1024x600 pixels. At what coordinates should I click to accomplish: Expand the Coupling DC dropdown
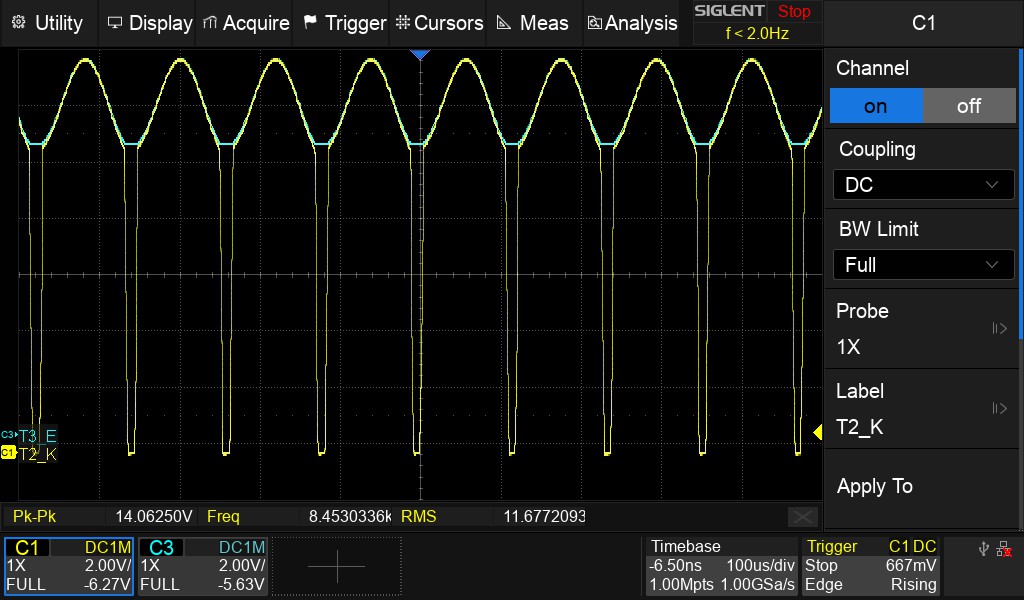click(x=922, y=185)
